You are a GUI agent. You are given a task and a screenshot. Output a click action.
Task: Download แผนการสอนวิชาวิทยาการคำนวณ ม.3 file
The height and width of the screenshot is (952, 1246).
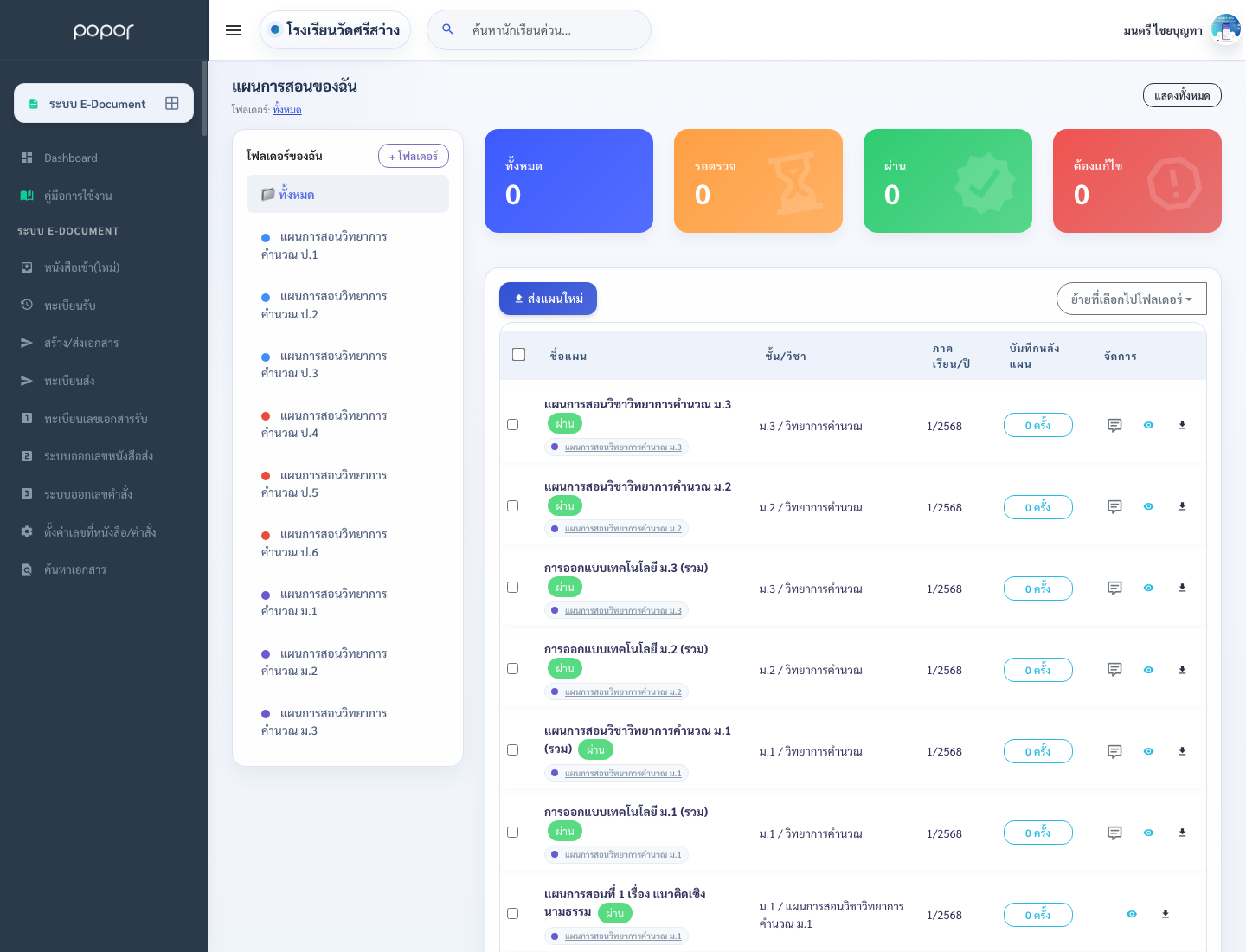pyautogui.click(x=1182, y=425)
